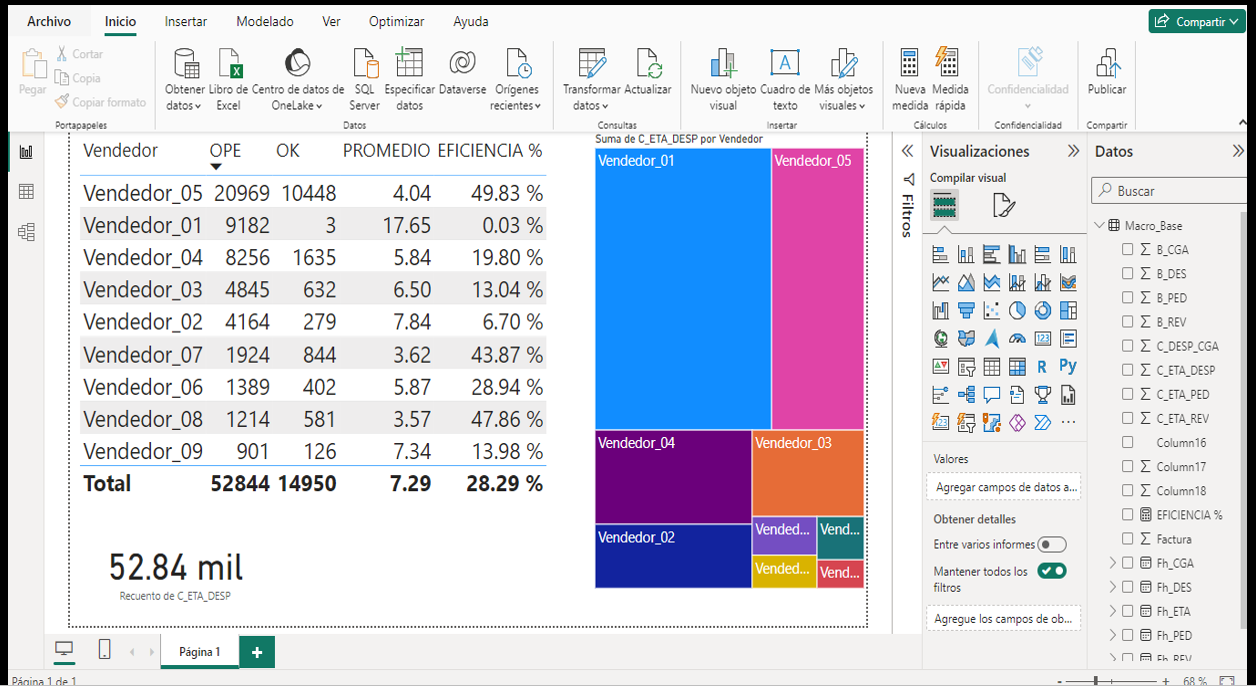
Task: Select the Python visual icon
Action: (1068, 366)
